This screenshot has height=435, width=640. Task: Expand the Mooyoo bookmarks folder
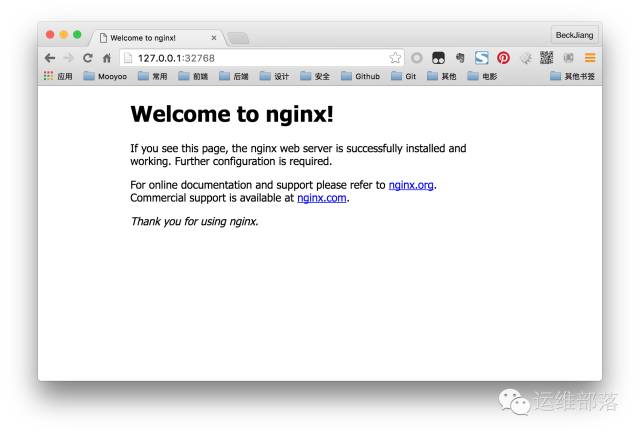[x=105, y=76]
